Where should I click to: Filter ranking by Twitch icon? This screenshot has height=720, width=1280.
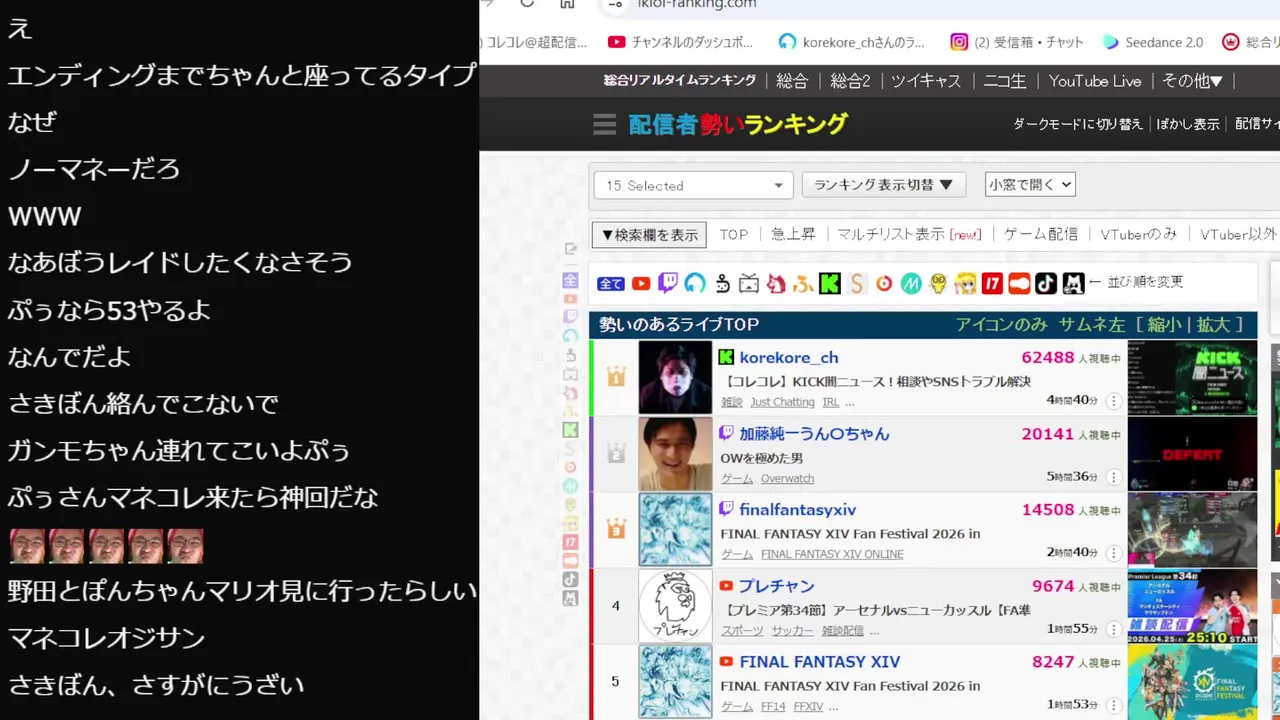[668, 284]
